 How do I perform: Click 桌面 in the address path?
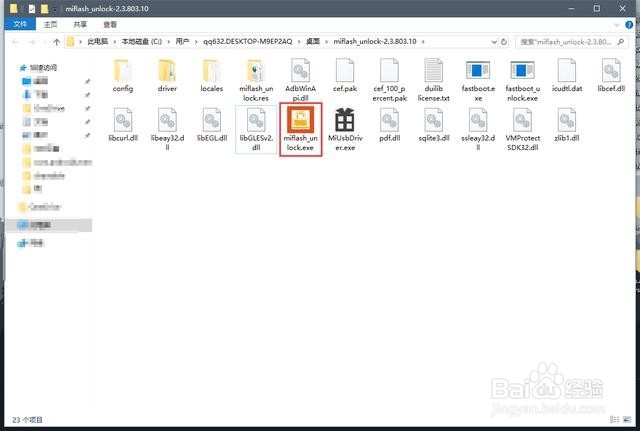tap(313, 42)
